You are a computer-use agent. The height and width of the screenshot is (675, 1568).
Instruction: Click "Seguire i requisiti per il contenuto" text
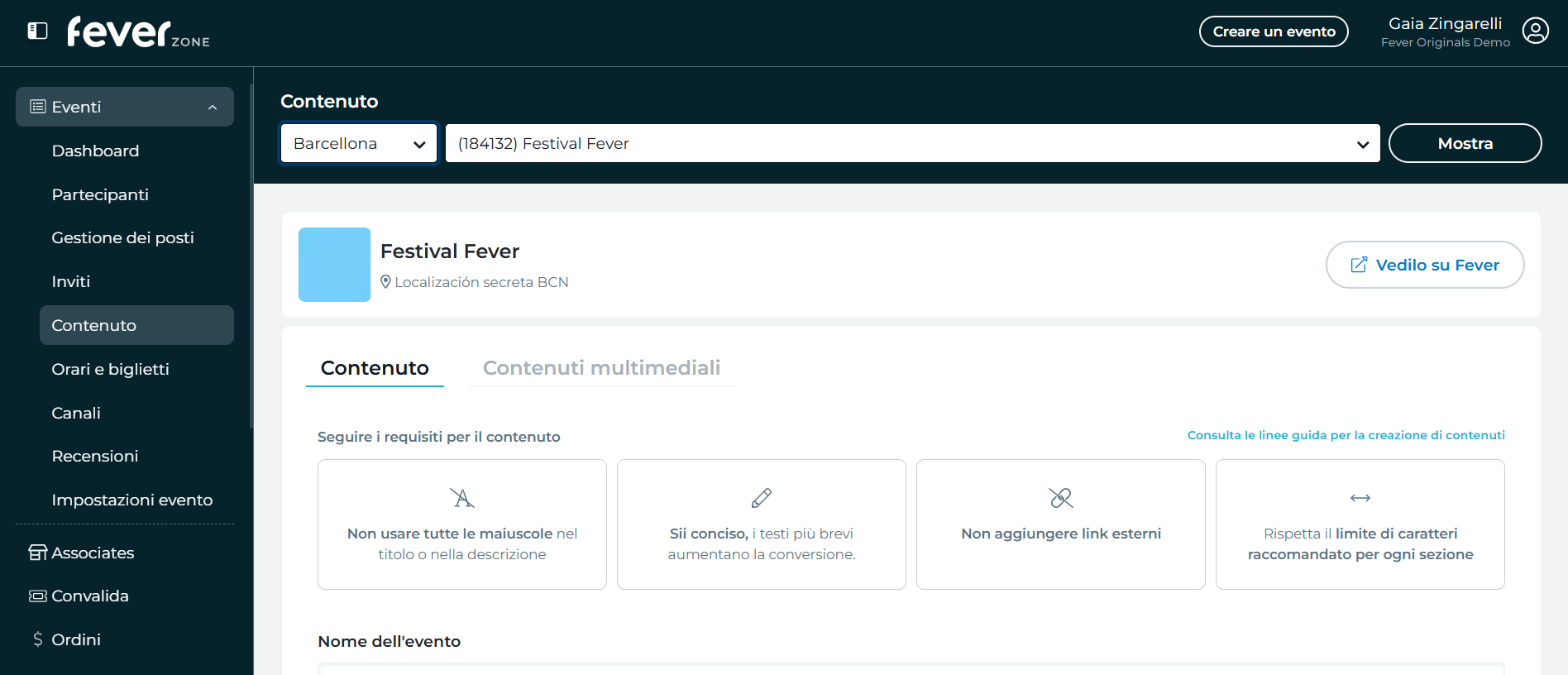tap(439, 437)
